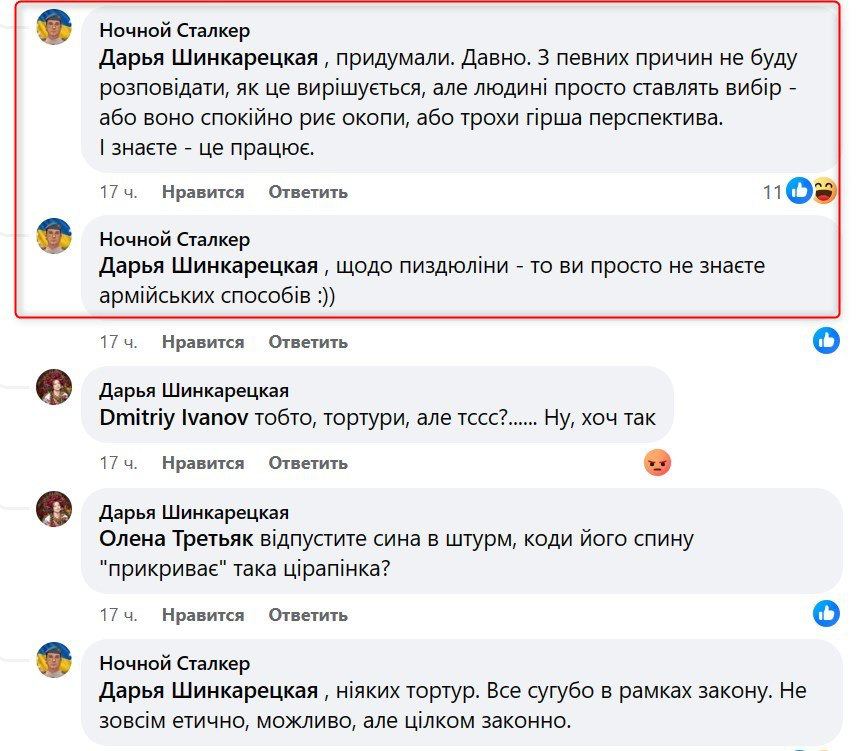Reply to the comment ending "це працює"
The image size is (862, 751).
tap(308, 192)
